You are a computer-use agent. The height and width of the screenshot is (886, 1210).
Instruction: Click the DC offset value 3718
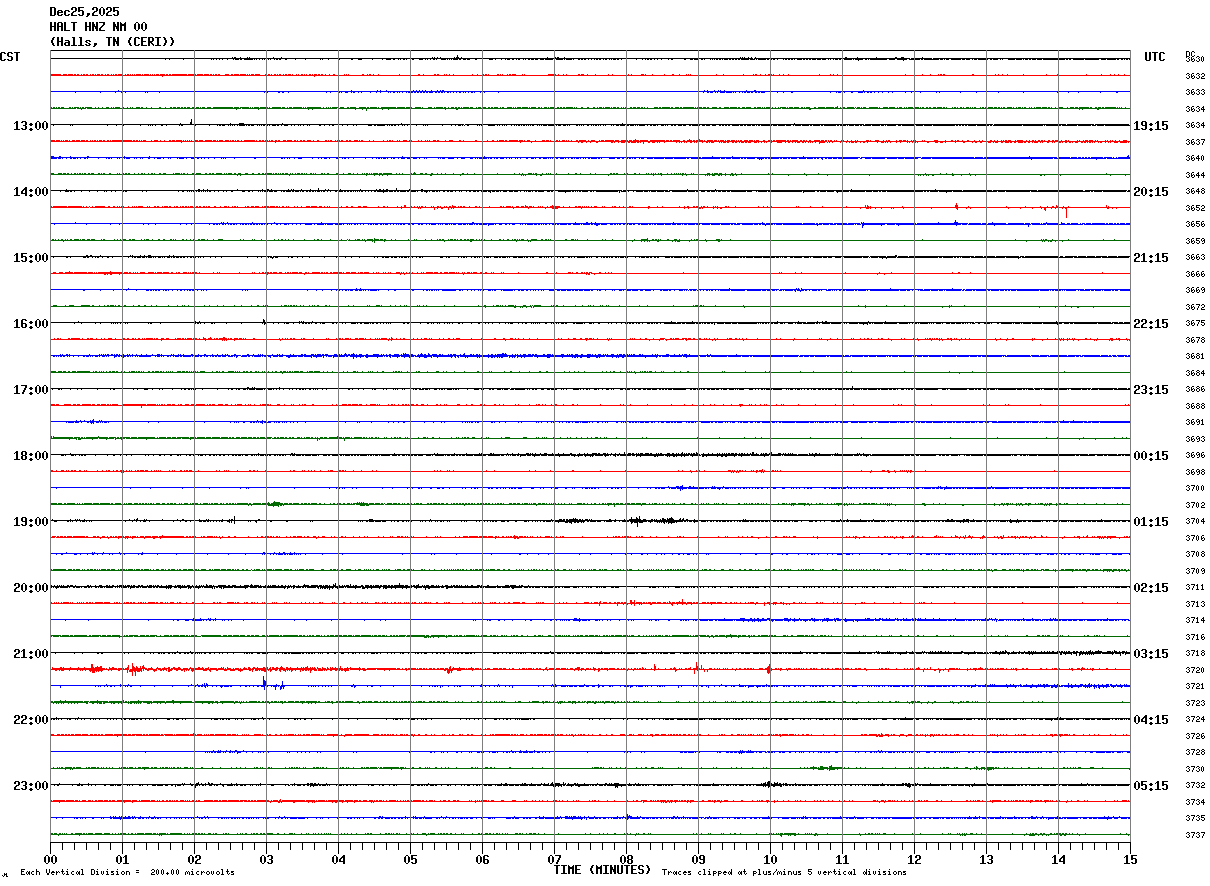pyautogui.click(x=1195, y=653)
